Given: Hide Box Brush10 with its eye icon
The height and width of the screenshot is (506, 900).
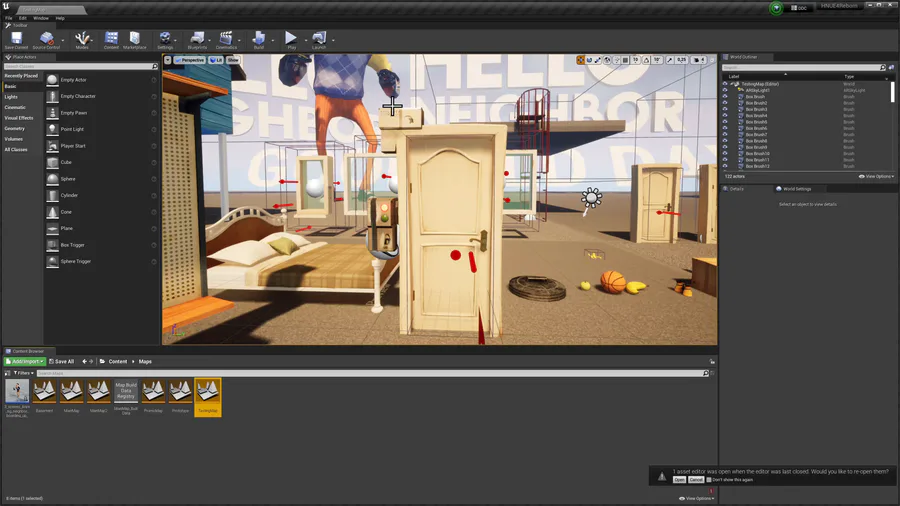Looking at the screenshot, I should pyautogui.click(x=725, y=153).
